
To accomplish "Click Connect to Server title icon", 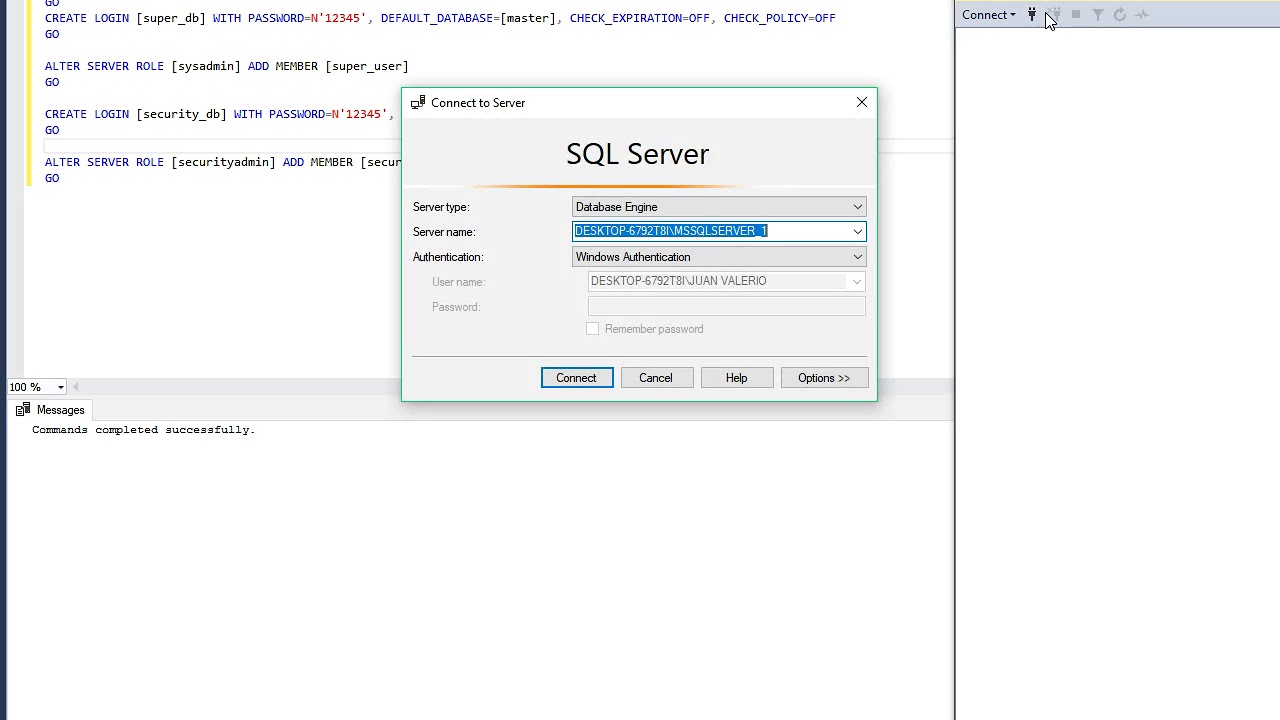I will tap(418, 102).
